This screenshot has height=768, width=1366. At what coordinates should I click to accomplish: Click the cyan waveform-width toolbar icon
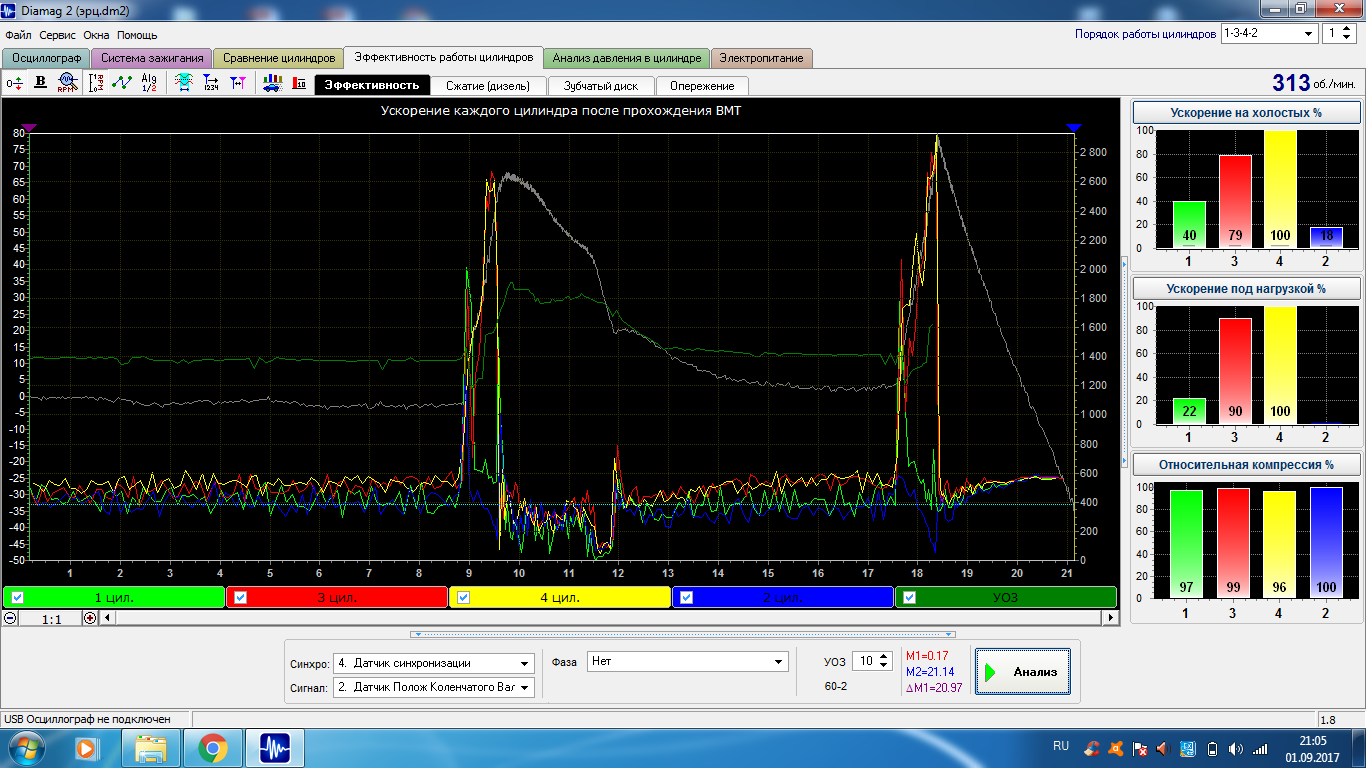click(184, 83)
